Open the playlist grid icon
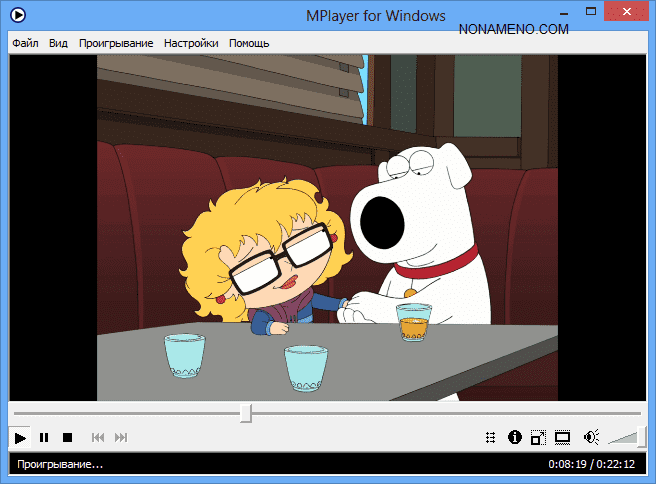Viewport: 656px width, 484px height. click(490, 437)
